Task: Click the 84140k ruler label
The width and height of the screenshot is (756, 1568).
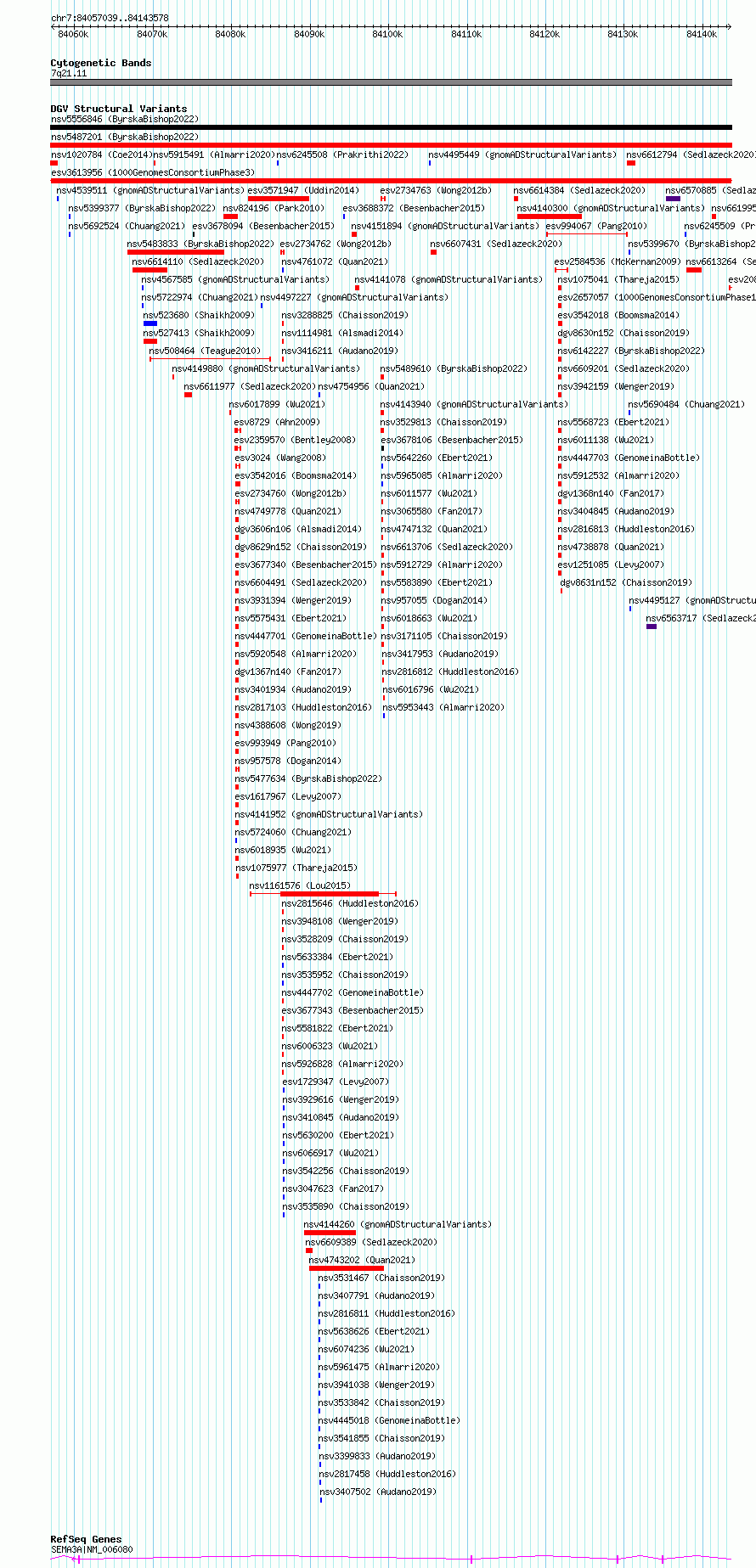Action: (702, 34)
